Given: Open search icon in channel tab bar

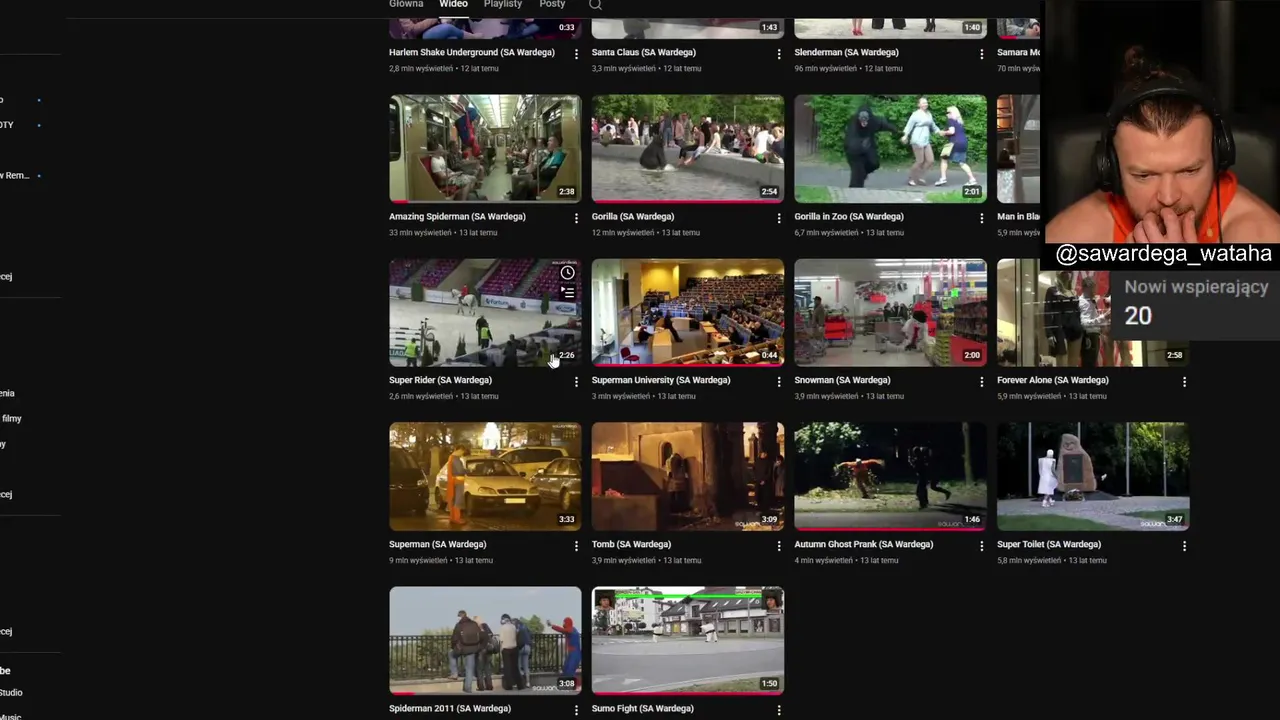Looking at the screenshot, I should [x=595, y=5].
